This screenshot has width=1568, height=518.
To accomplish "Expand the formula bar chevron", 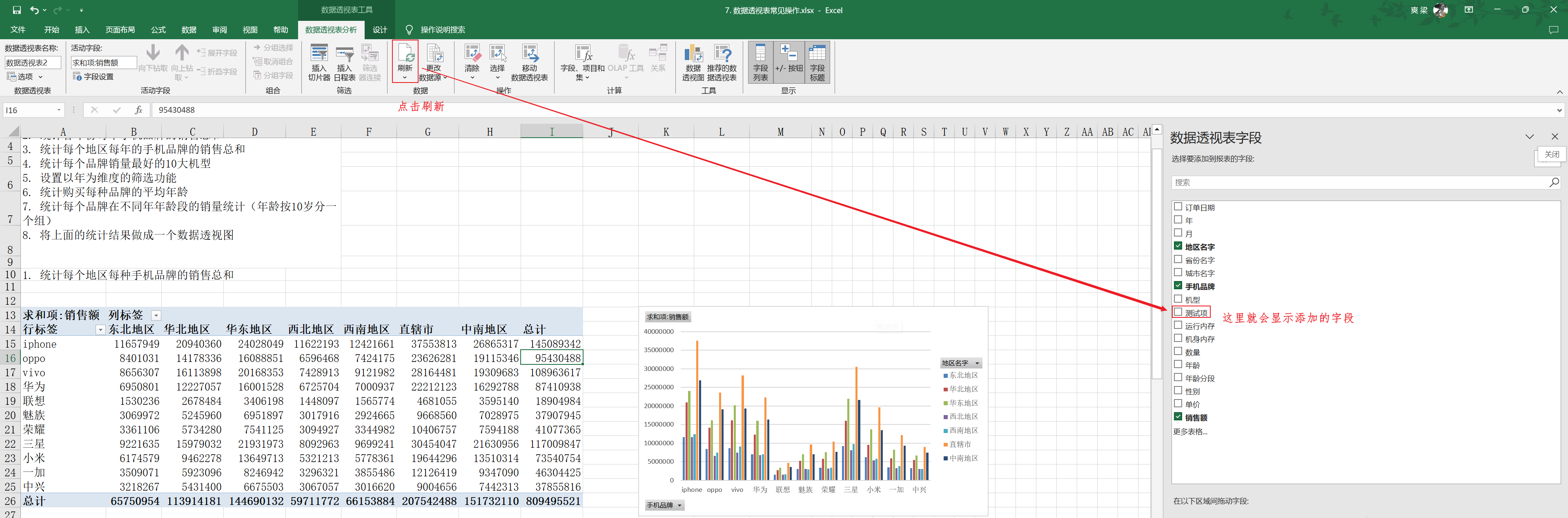I will [x=1559, y=110].
